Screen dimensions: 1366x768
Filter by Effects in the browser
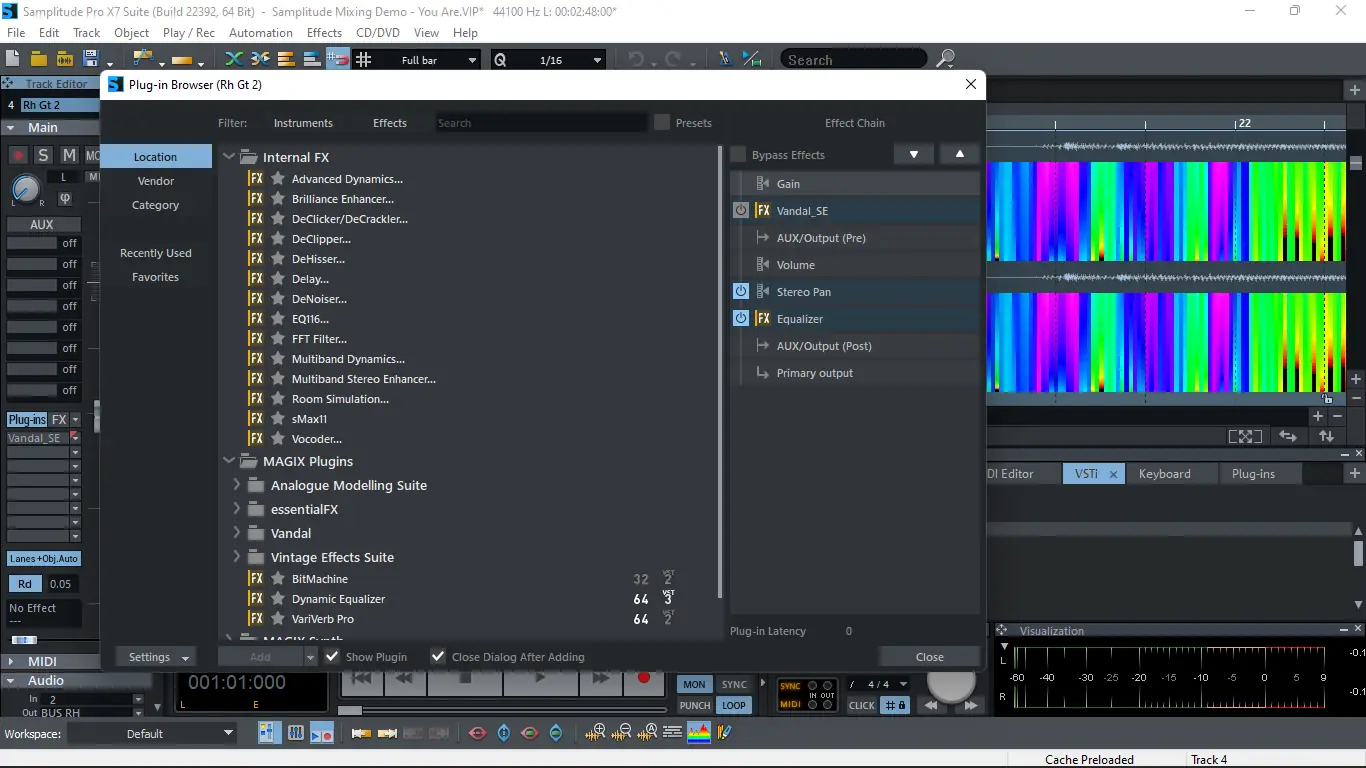390,123
